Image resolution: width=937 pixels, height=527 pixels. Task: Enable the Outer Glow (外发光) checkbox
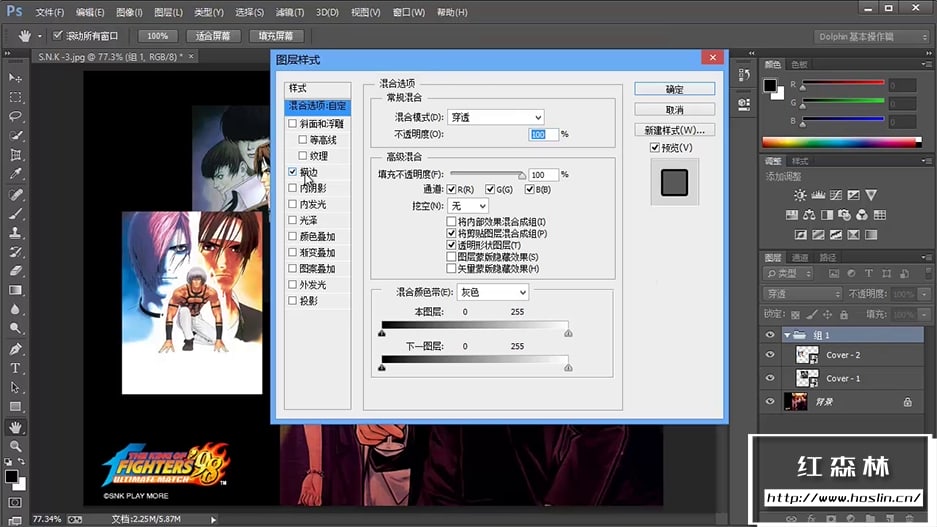(x=292, y=284)
